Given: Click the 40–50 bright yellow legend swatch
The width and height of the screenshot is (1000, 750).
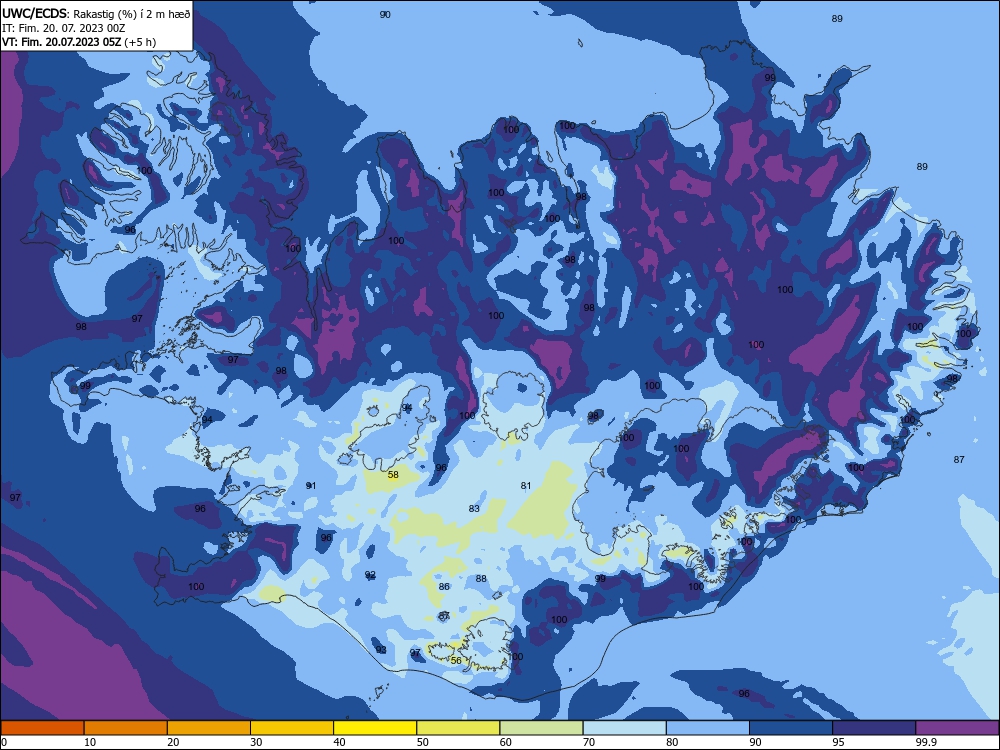Looking at the screenshot, I should 375,728.
